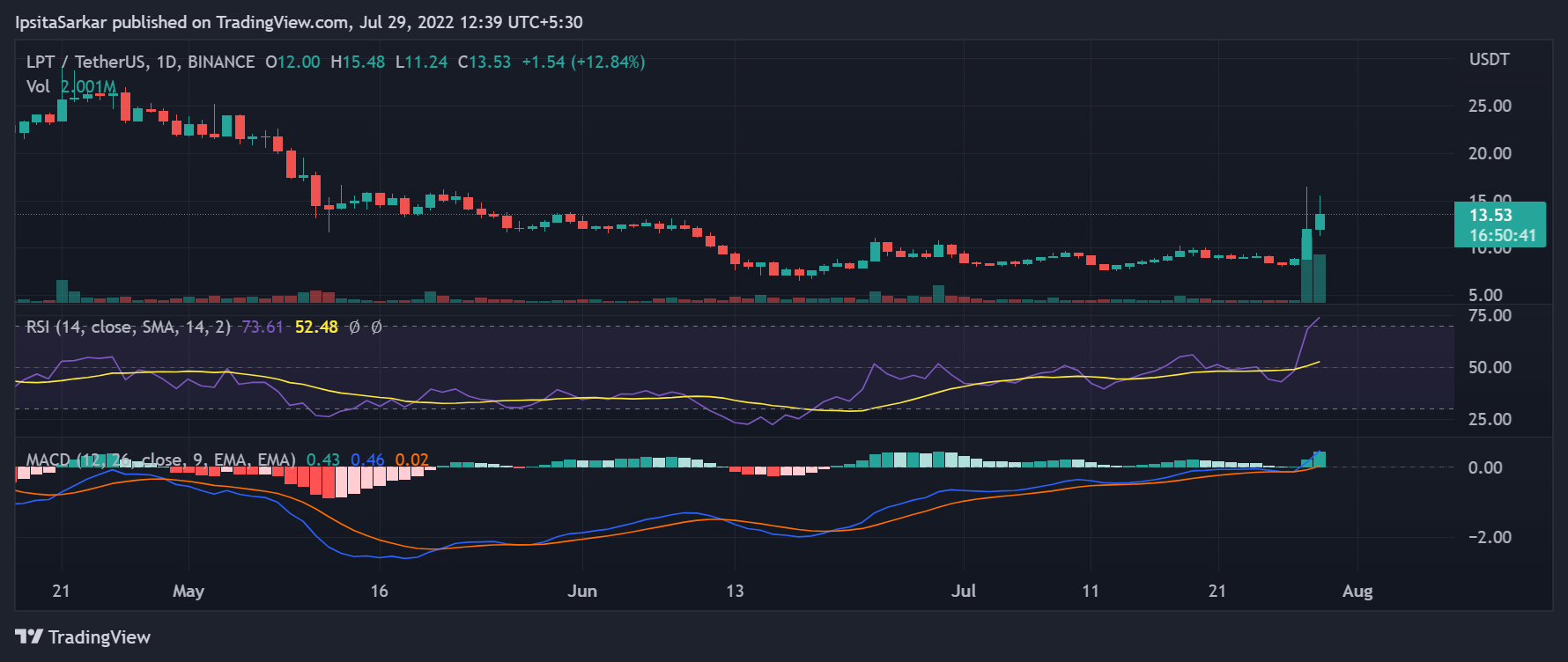
Task: Click the '16' time axis label
Action: click(379, 591)
